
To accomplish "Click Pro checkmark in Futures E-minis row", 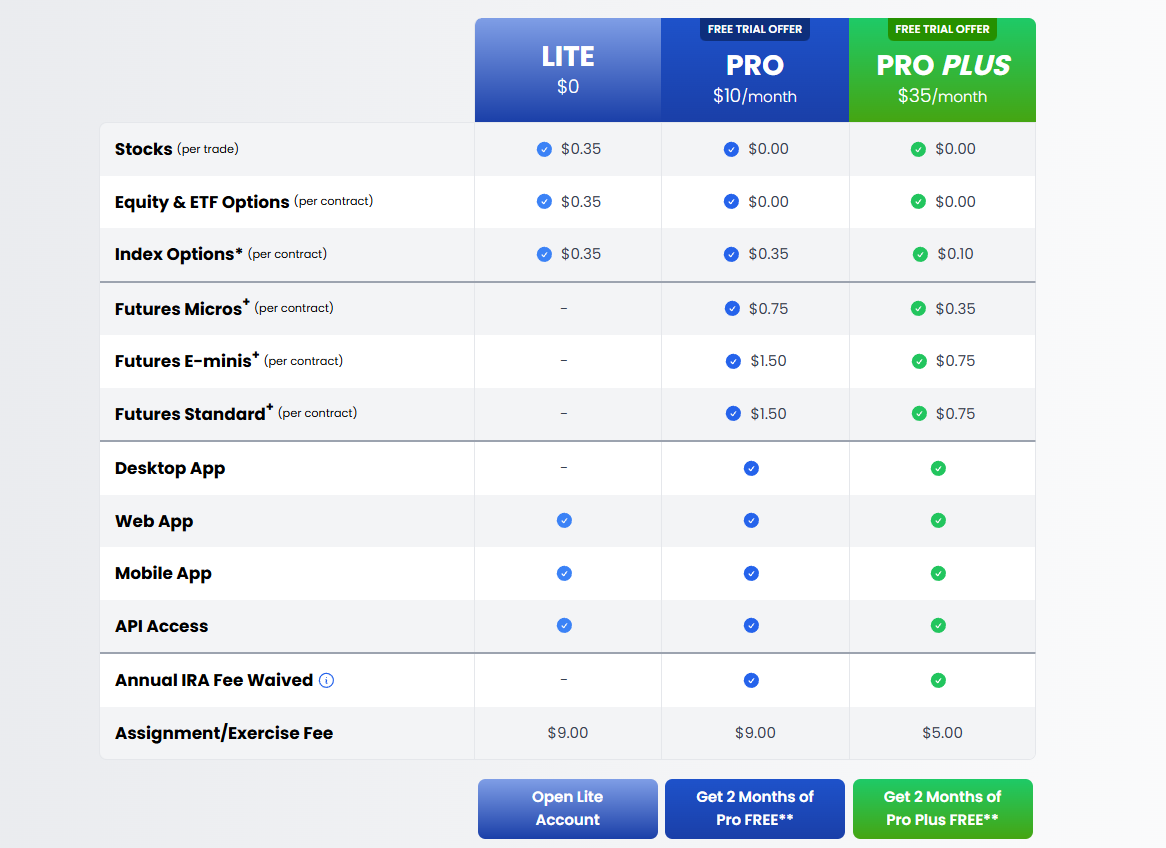I will 733,362.
